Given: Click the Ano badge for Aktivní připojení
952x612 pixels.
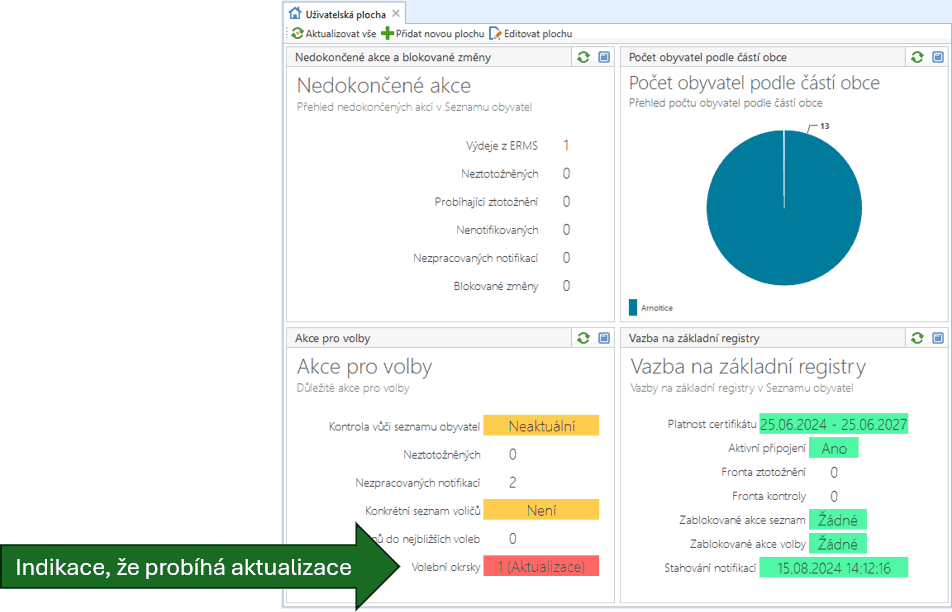Looking at the screenshot, I should pyautogui.click(x=833, y=448).
